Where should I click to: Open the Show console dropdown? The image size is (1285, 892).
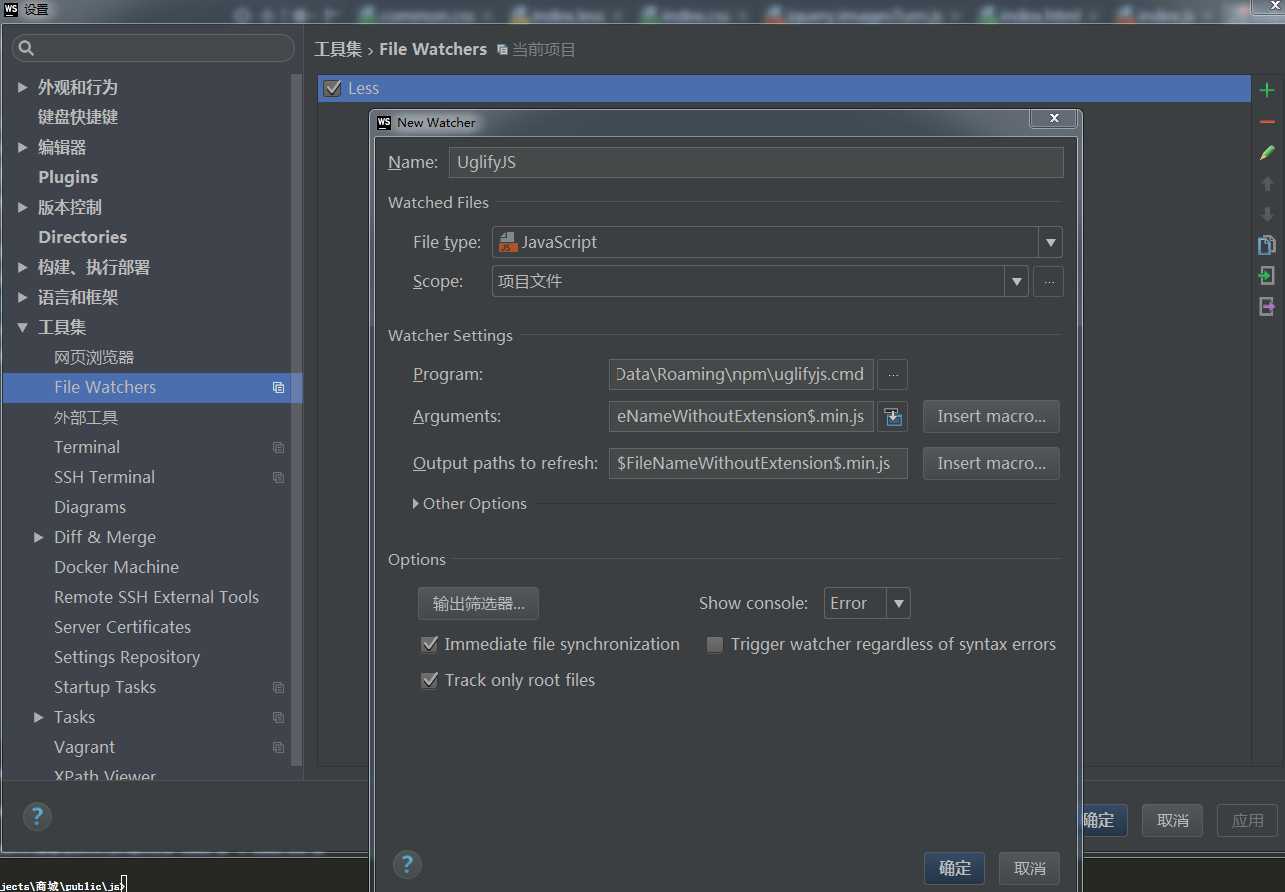(x=899, y=603)
